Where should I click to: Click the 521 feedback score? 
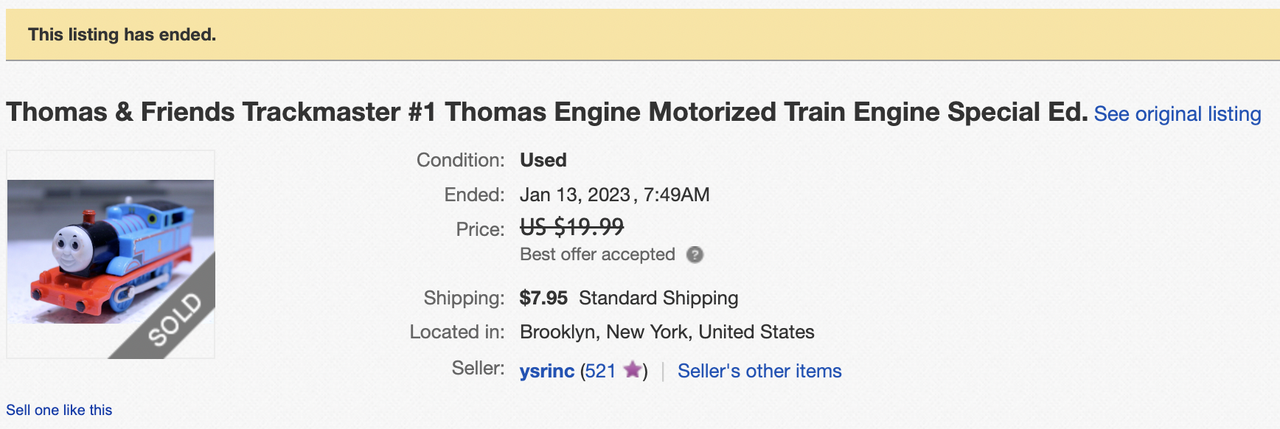[601, 371]
